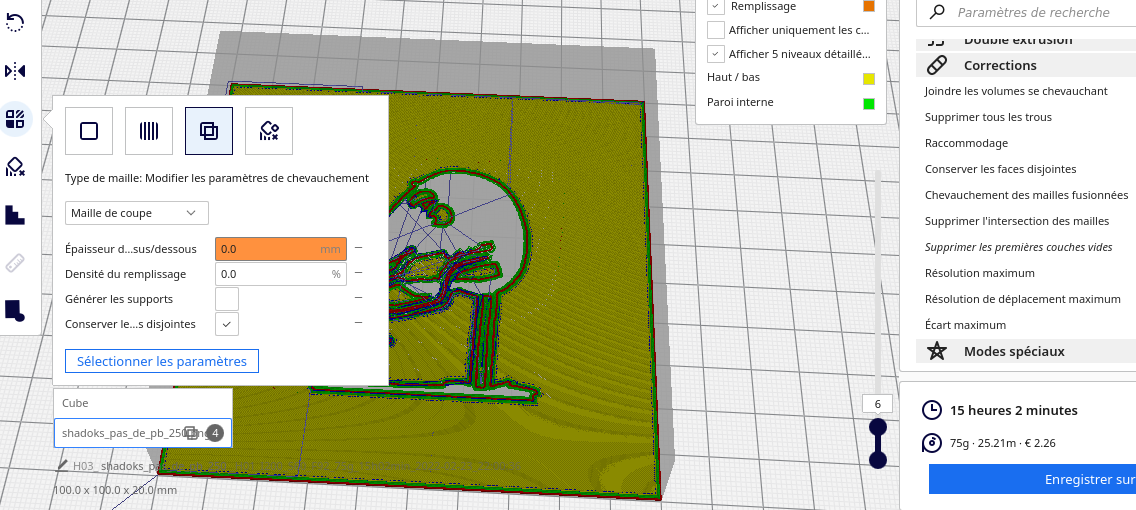Click the magnifier icon in search box
The width and height of the screenshot is (1136, 510).
tap(937, 12)
